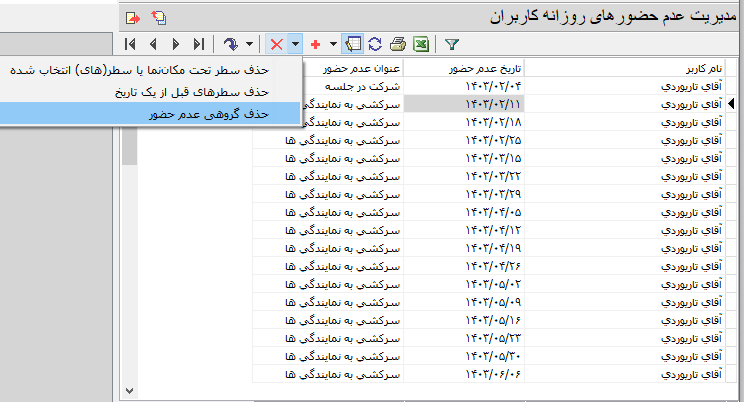This screenshot has height=402, width=744.
Task: Sort by 'تاریخ عدم حضور' column header
Action: point(463,69)
